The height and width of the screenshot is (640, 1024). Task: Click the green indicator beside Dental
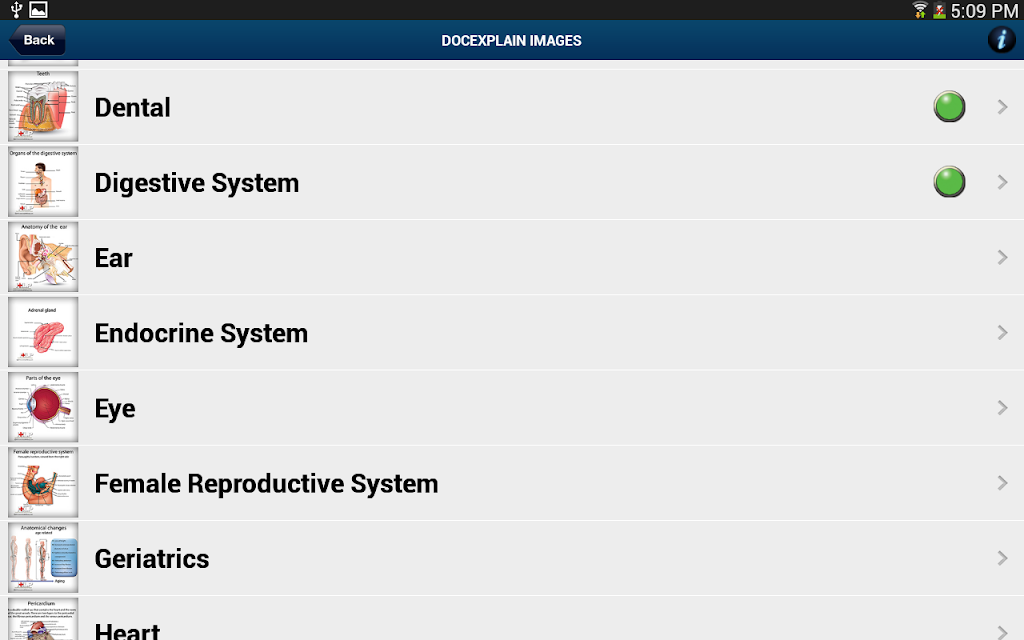click(x=949, y=107)
